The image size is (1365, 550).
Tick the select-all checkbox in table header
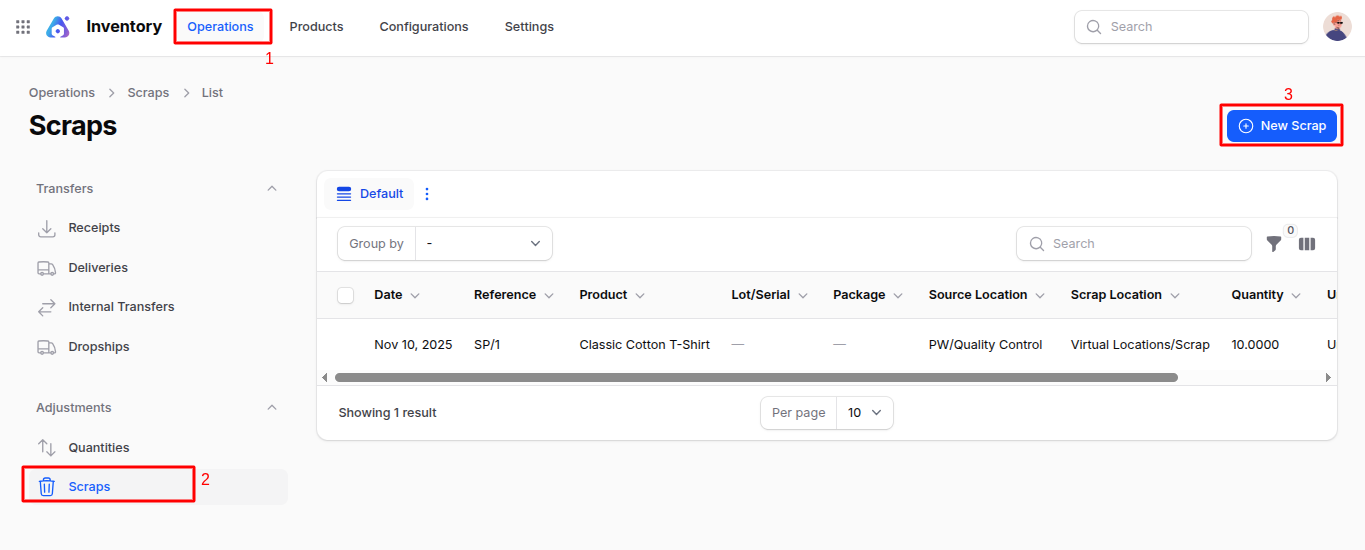tap(346, 295)
